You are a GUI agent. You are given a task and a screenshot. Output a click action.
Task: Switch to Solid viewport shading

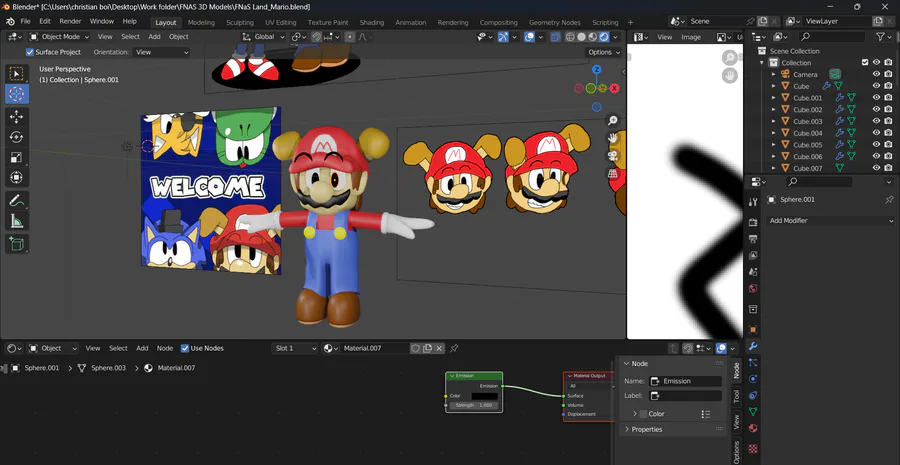[x=581, y=37]
